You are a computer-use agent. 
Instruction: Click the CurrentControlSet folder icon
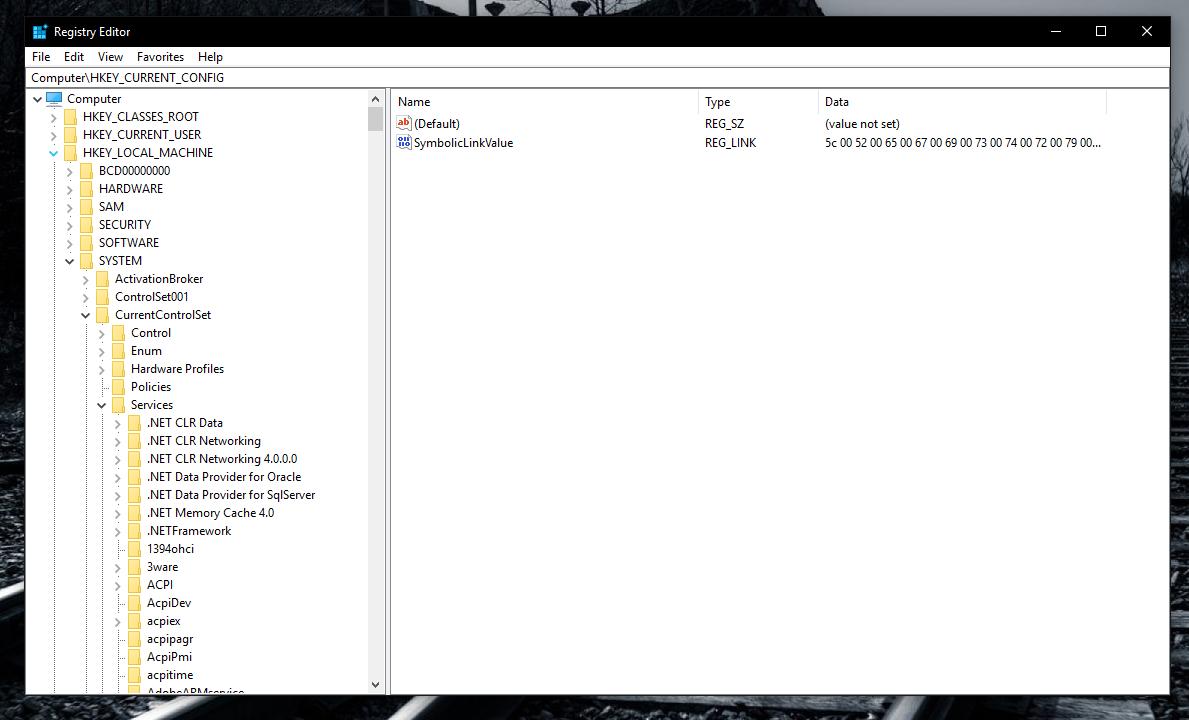point(102,315)
